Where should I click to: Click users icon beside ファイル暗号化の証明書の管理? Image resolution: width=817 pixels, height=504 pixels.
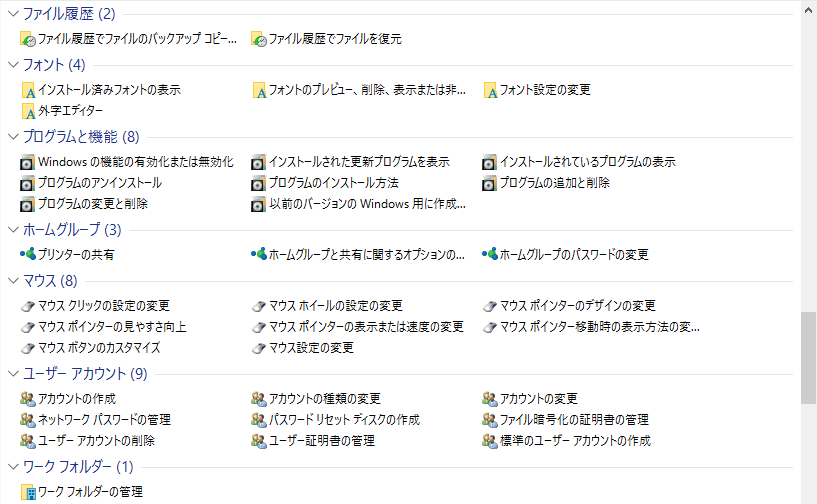[490, 420]
